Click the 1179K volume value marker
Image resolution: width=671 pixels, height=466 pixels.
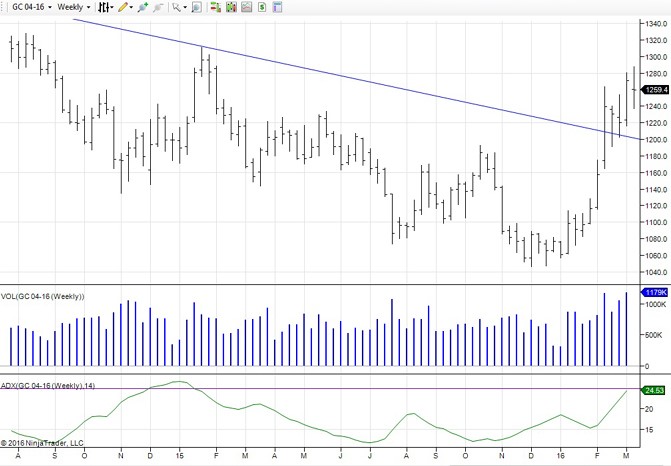655,292
